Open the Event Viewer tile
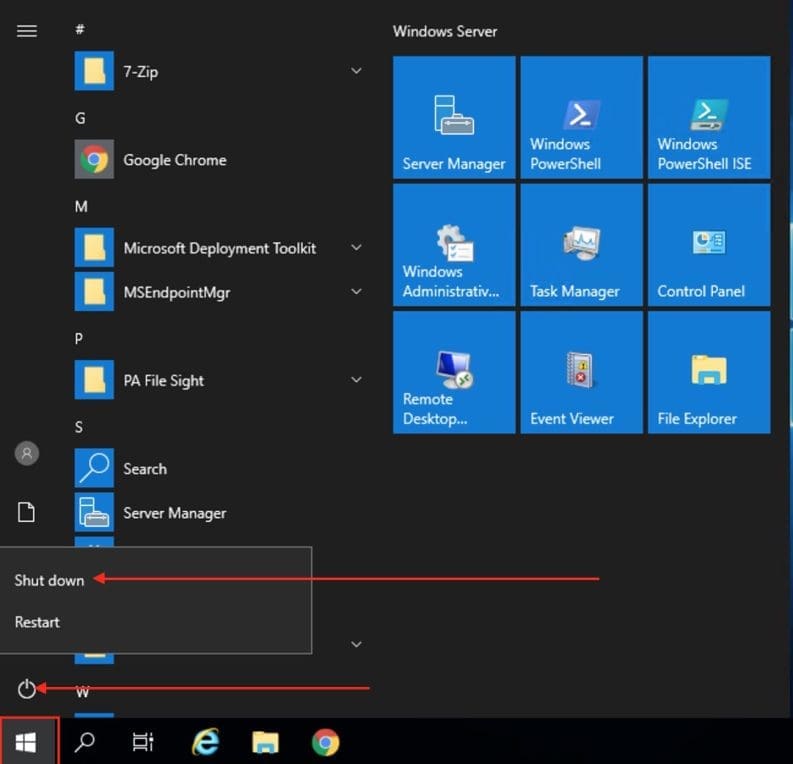Viewport: 793px width, 764px height. [x=581, y=372]
